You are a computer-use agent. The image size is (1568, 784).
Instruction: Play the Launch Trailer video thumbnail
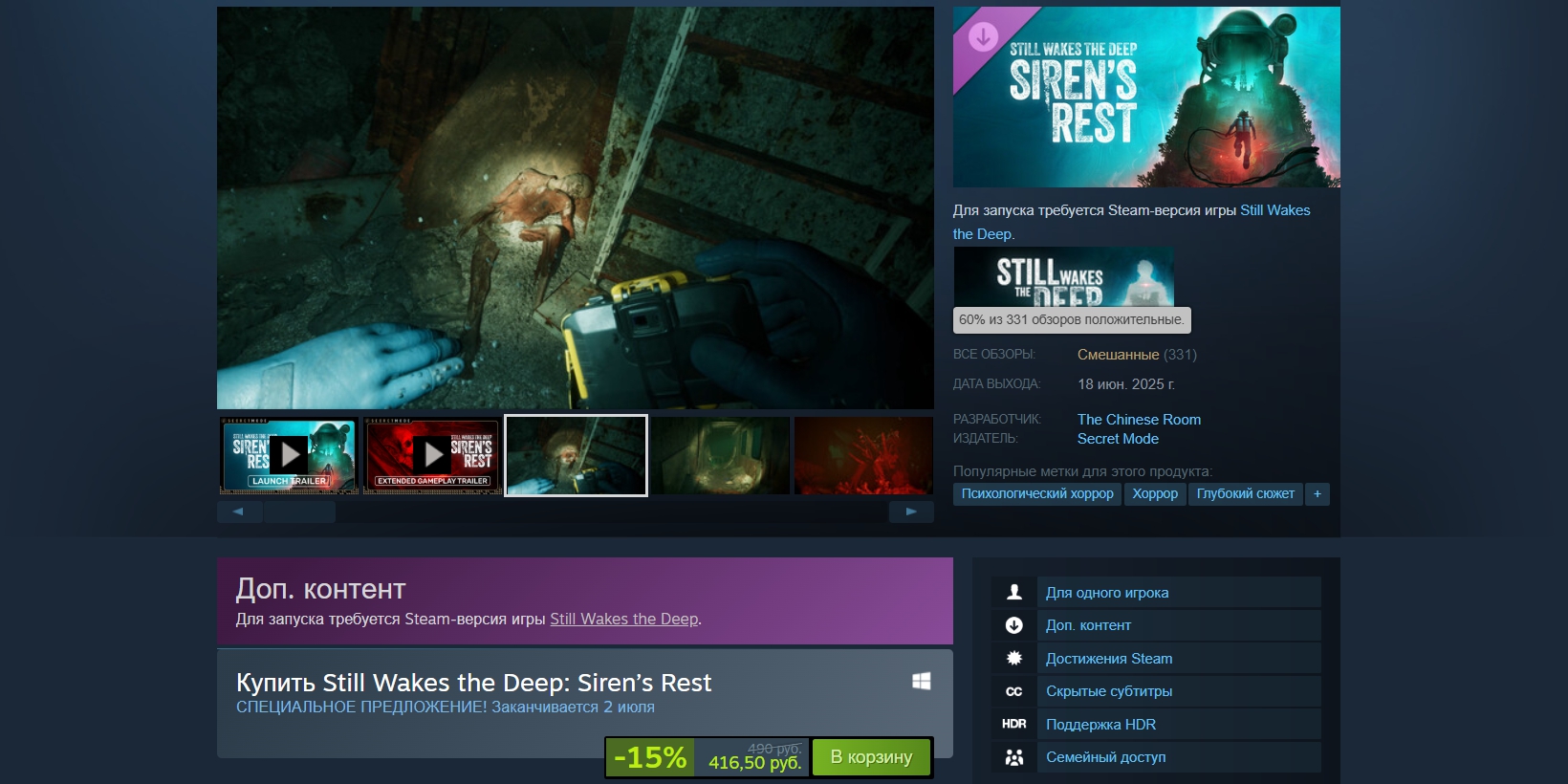point(289,455)
